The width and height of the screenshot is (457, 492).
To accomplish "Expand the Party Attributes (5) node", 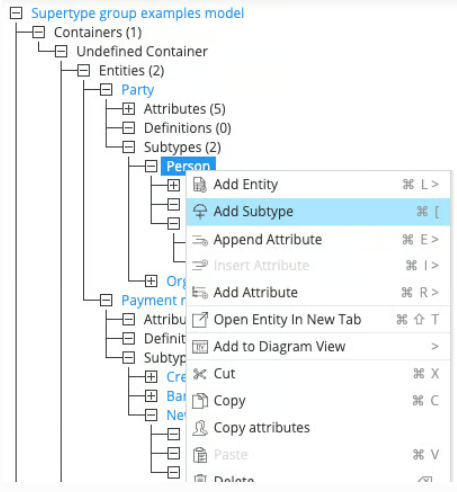I will coord(129,109).
